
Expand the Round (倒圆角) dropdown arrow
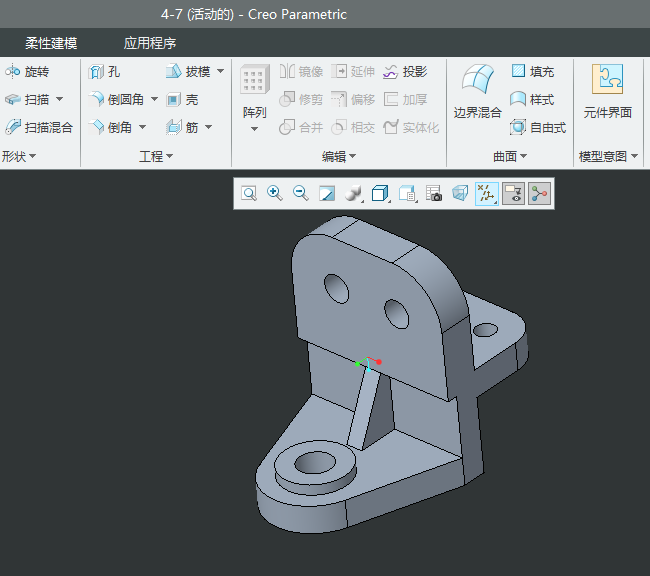point(154,100)
